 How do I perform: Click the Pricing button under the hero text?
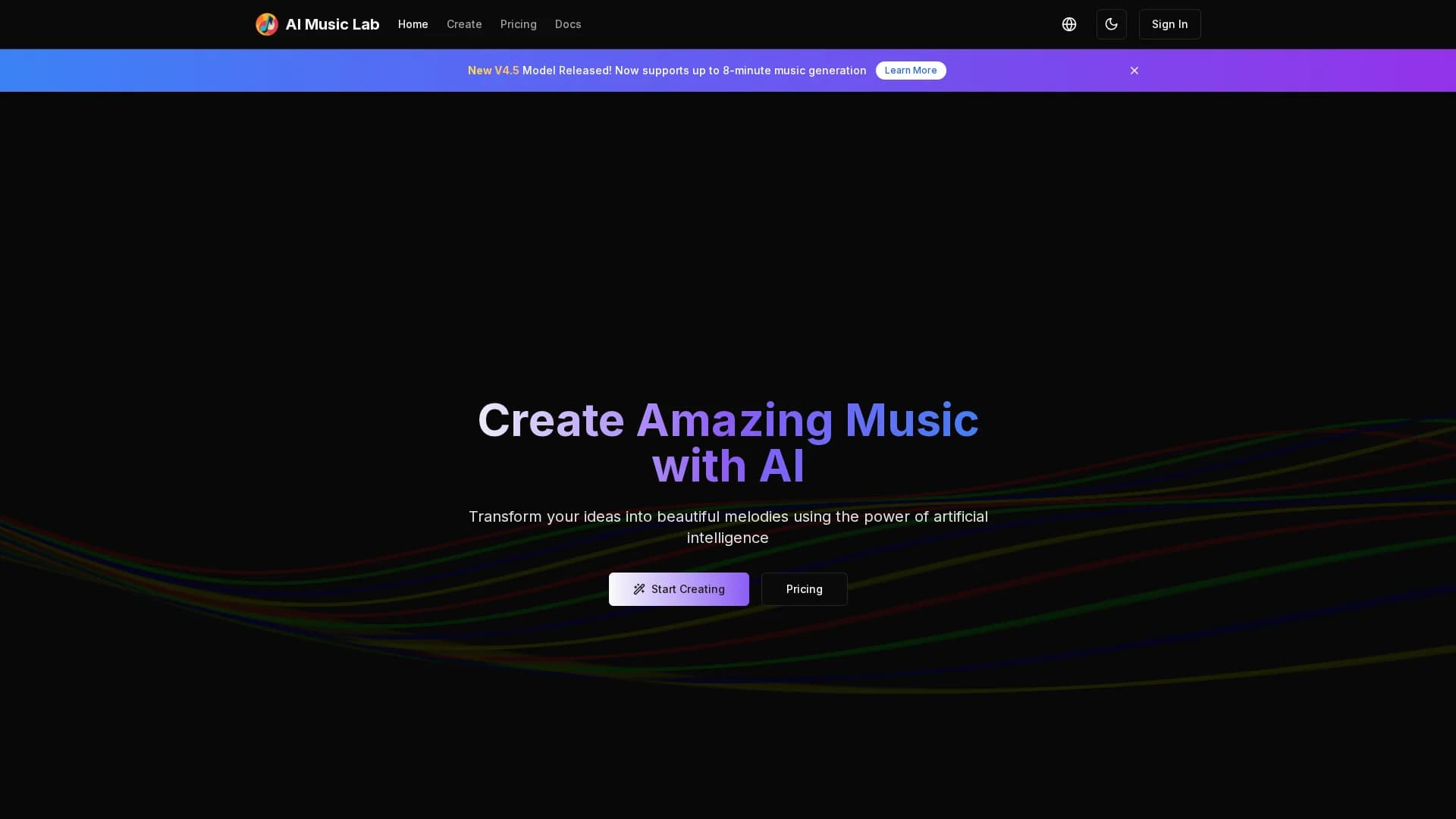804,589
